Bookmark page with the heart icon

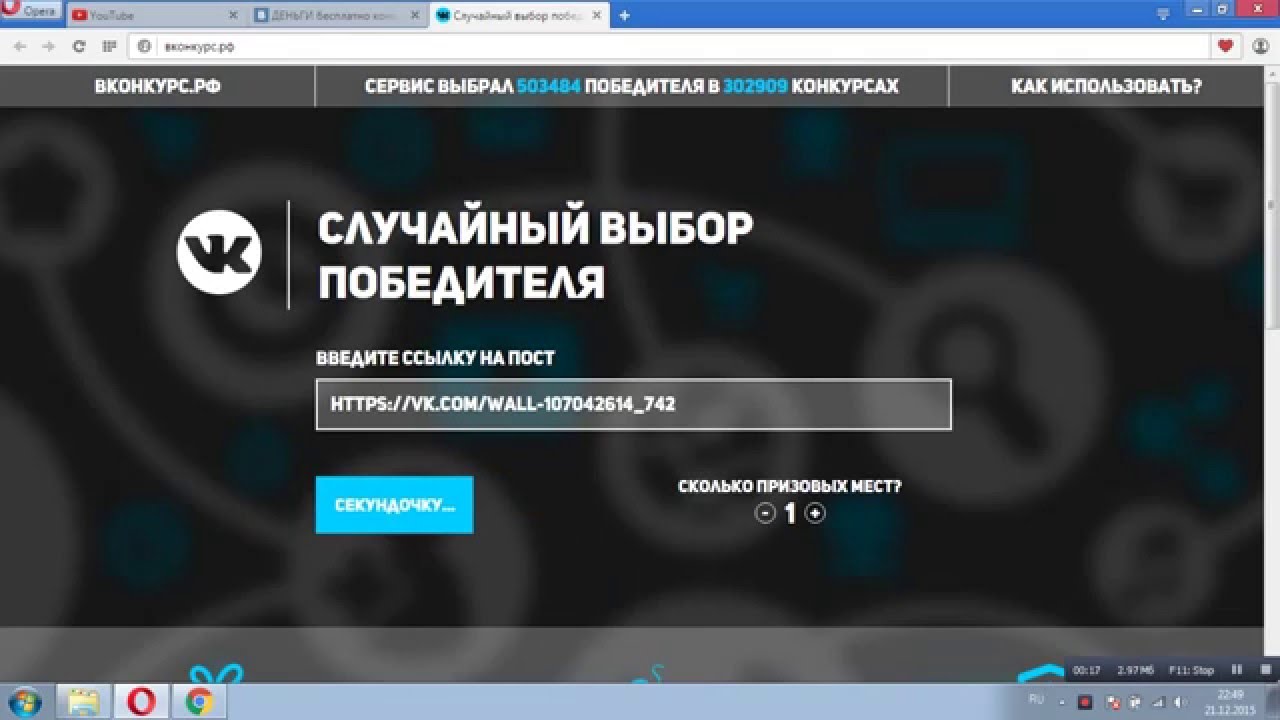(1225, 46)
